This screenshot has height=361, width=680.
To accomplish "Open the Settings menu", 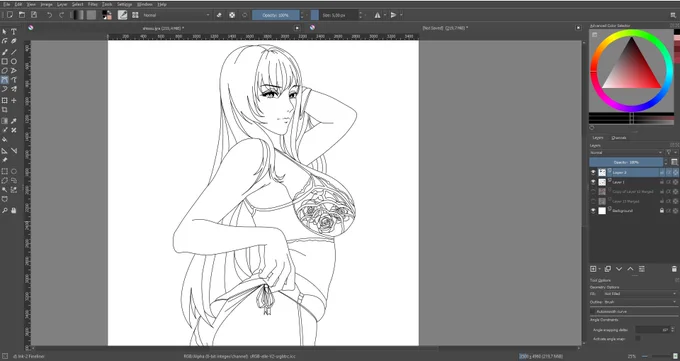I will (x=124, y=4).
